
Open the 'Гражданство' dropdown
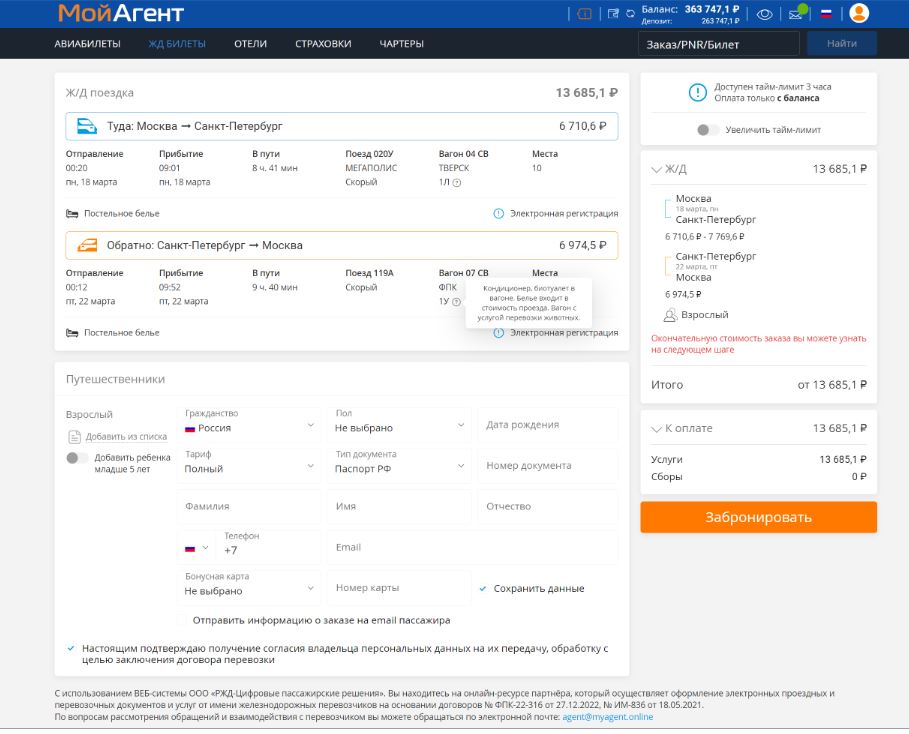point(249,426)
